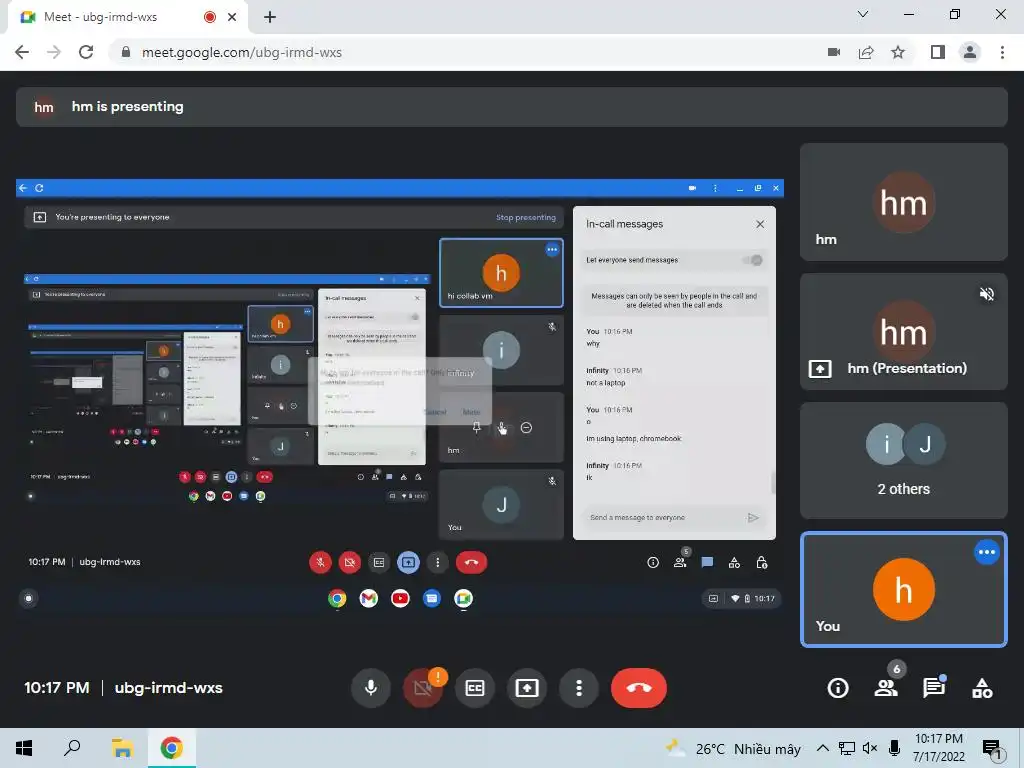Screen dimensions: 1024x768
Task: Open Windows taskbar search
Action: click(x=72, y=748)
